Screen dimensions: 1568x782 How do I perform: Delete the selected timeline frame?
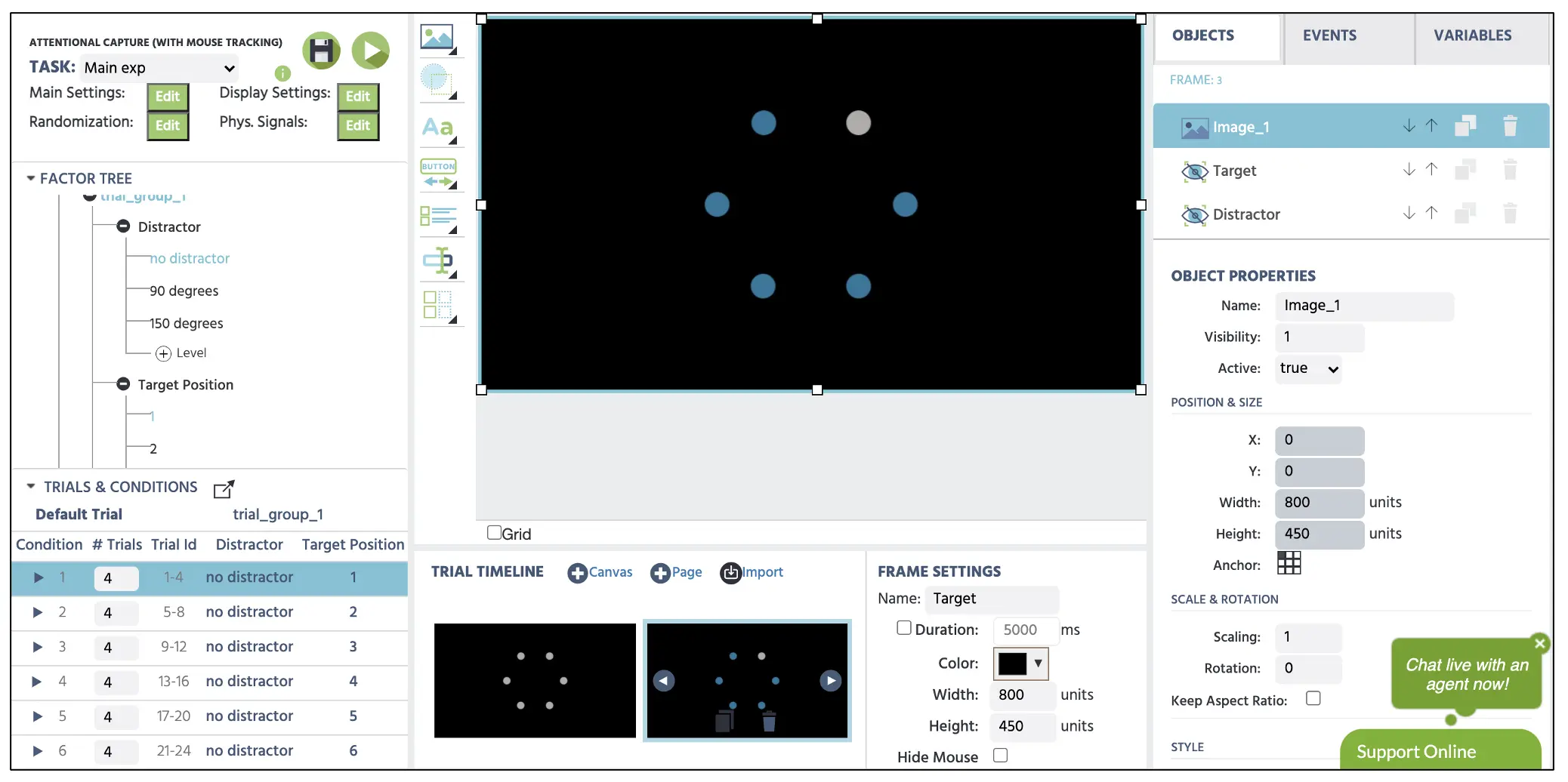[769, 722]
